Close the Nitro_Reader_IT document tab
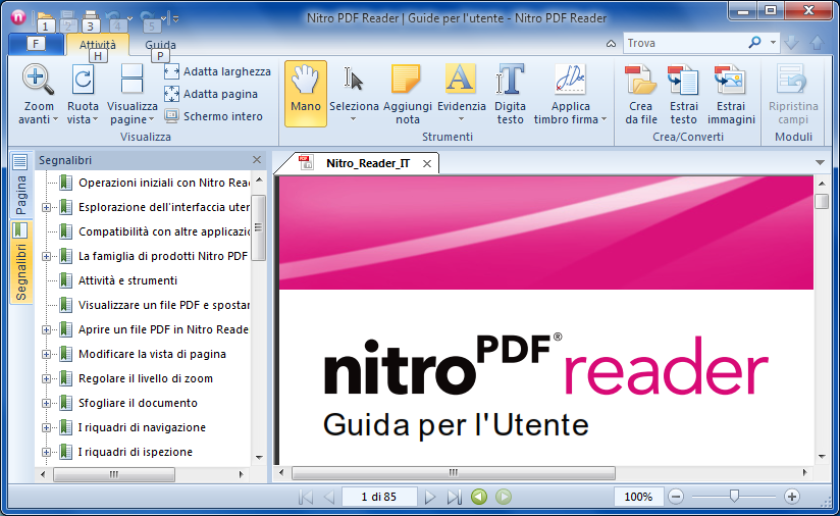 tap(427, 163)
